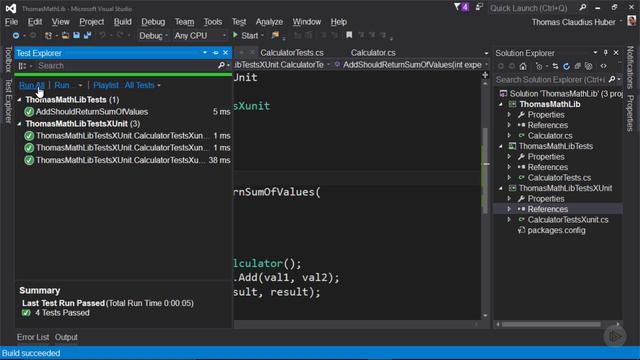The height and width of the screenshot is (360, 640).
Task: Pin the Test Explorer panel with auto-hide icon
Action: pyautogui.click(x=216, y=53)
